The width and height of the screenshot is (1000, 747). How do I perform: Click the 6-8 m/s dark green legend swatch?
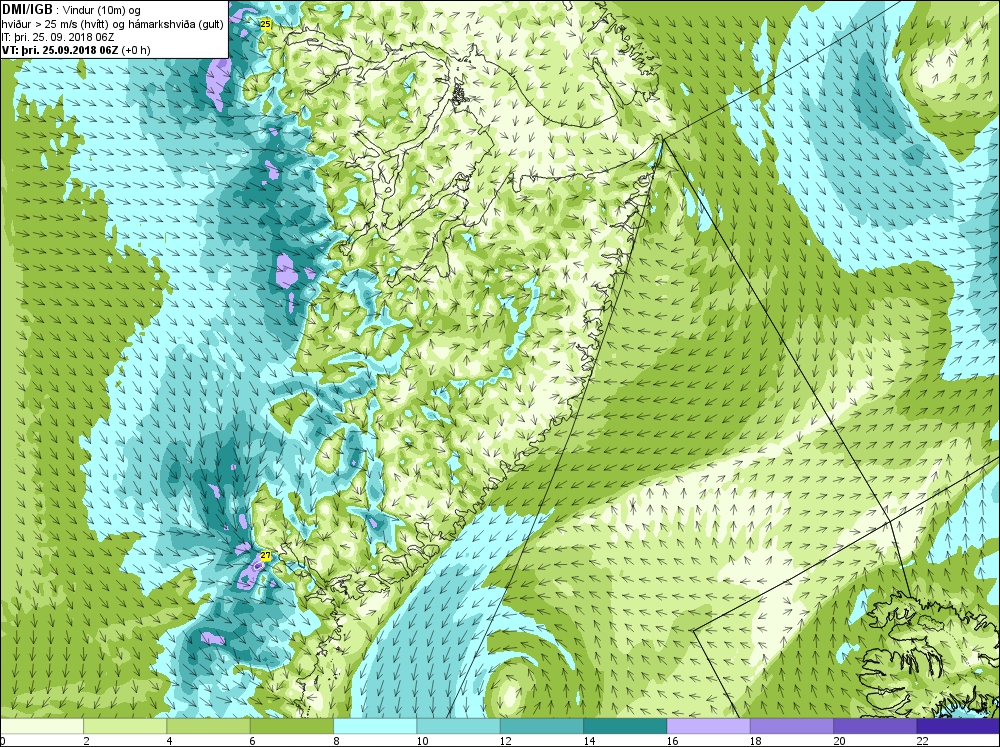[x=292, y=726]
